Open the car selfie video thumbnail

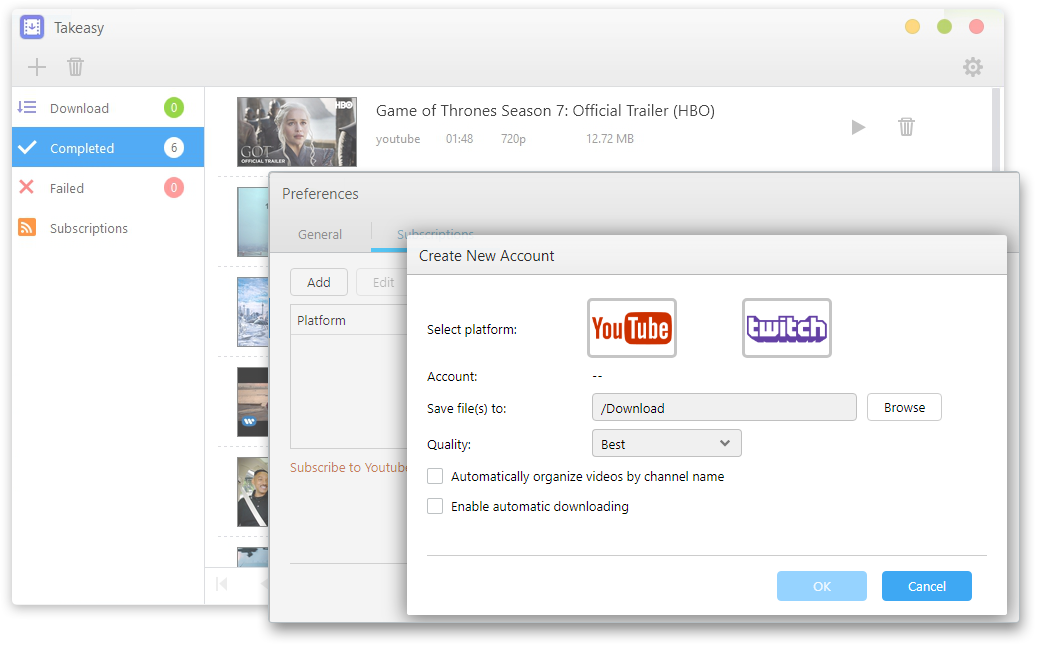click(253, 492)
